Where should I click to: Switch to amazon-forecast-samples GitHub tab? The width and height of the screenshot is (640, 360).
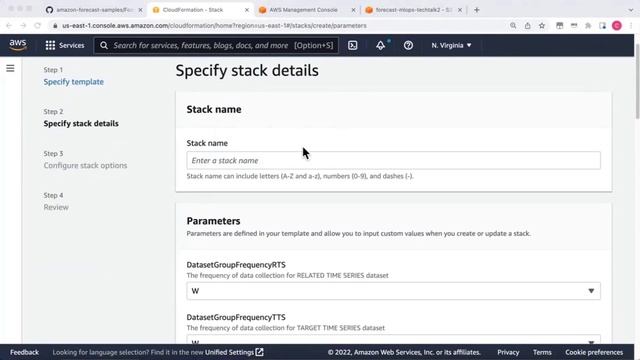click(x=94, y=10)
